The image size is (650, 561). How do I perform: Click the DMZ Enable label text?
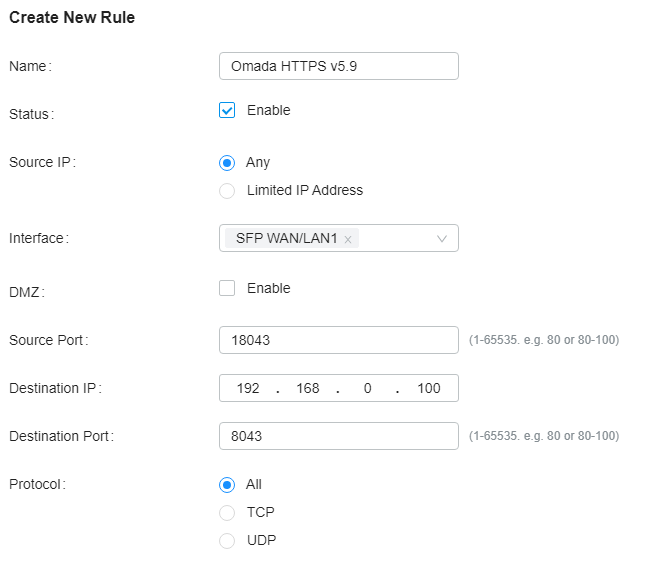(x=269, y=288)
